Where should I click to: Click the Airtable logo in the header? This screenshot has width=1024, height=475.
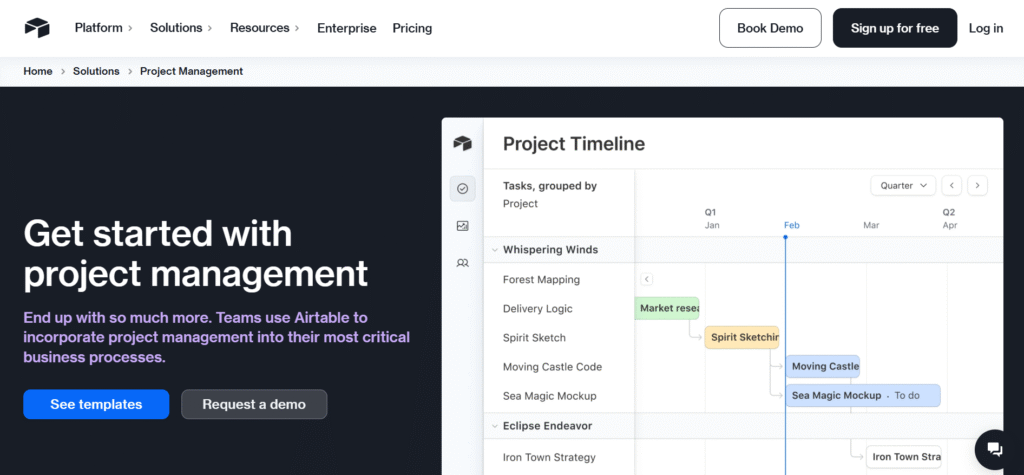(37, 28)
